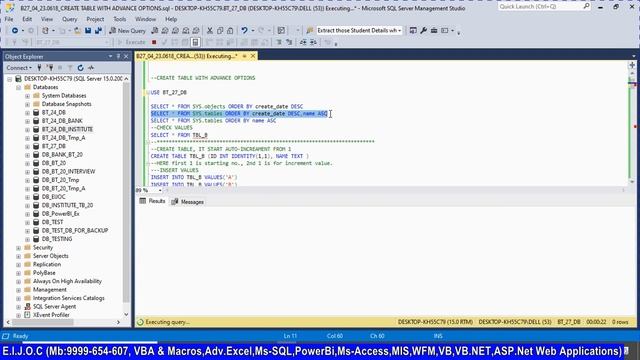
Task: Close the query tab B27_04_23
Action: click(x=253, y=56)
